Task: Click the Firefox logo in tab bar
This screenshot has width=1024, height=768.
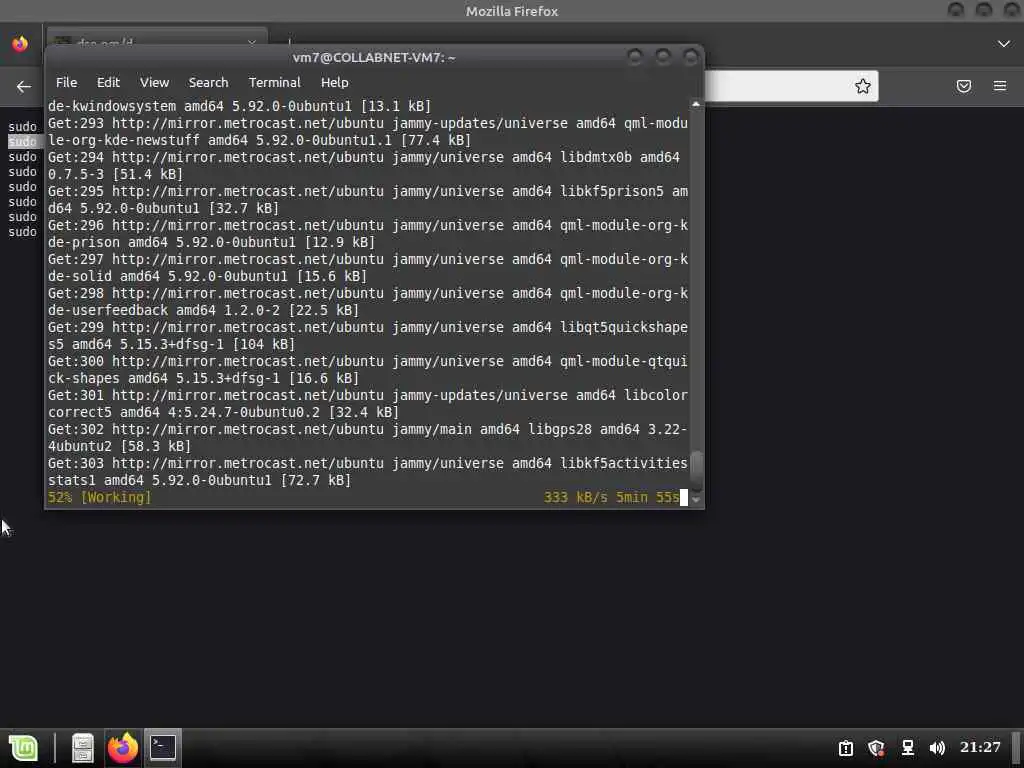Action: 20,44
